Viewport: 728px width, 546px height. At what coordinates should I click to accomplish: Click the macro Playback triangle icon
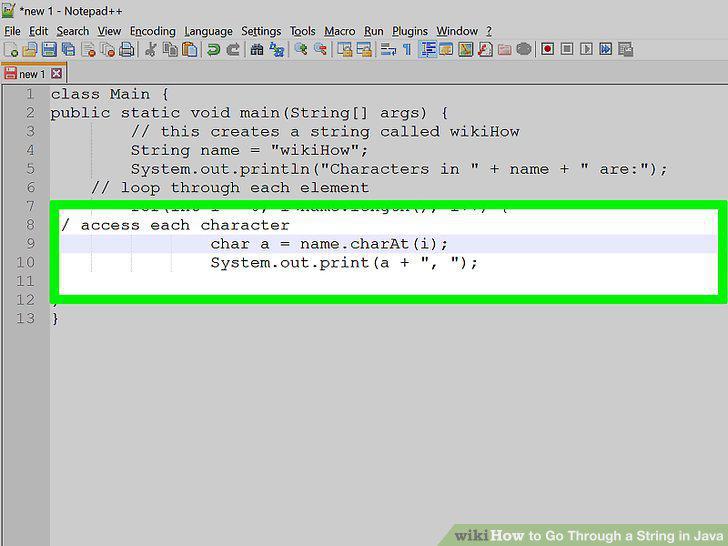pyautogui.click(x=586, y=49)
